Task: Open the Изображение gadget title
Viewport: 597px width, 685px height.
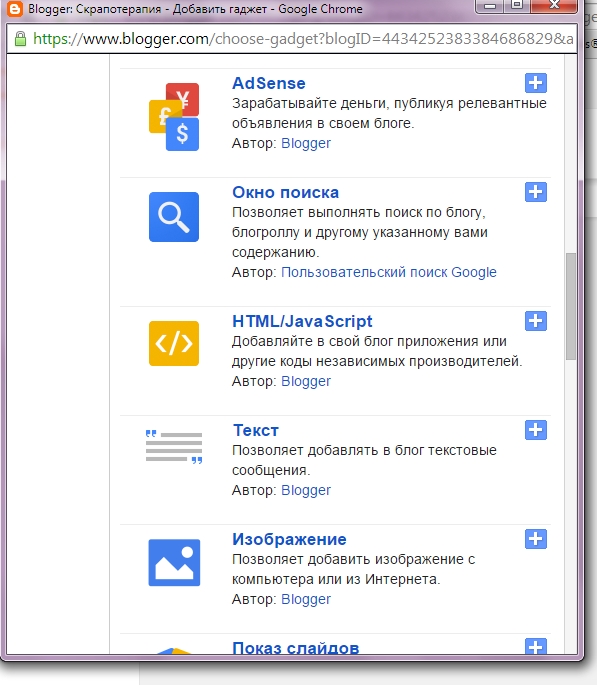Action: 289,539
